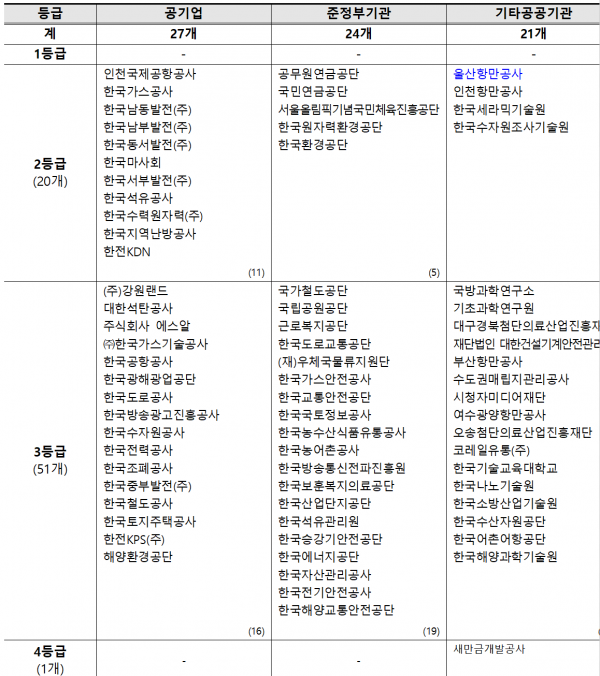Select 해양환경공단 entry
Image resolution: width=600 pixels, height=676 pixels.
[138, 557]
